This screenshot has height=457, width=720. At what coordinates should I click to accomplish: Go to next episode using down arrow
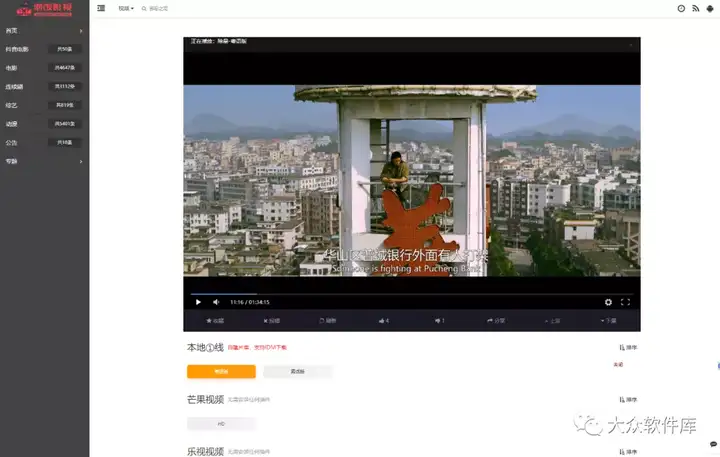608,321
